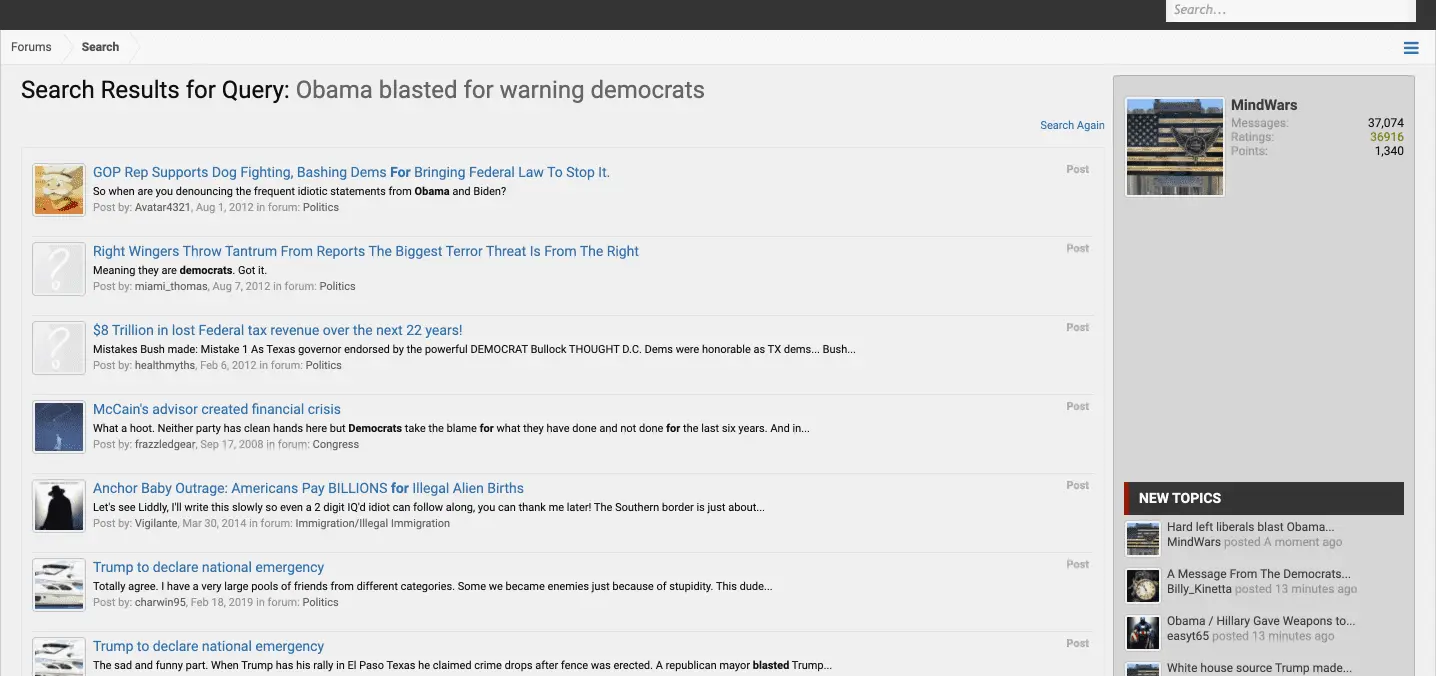
Task: Focus the top search input box
Action: [x=1290, y=10]
